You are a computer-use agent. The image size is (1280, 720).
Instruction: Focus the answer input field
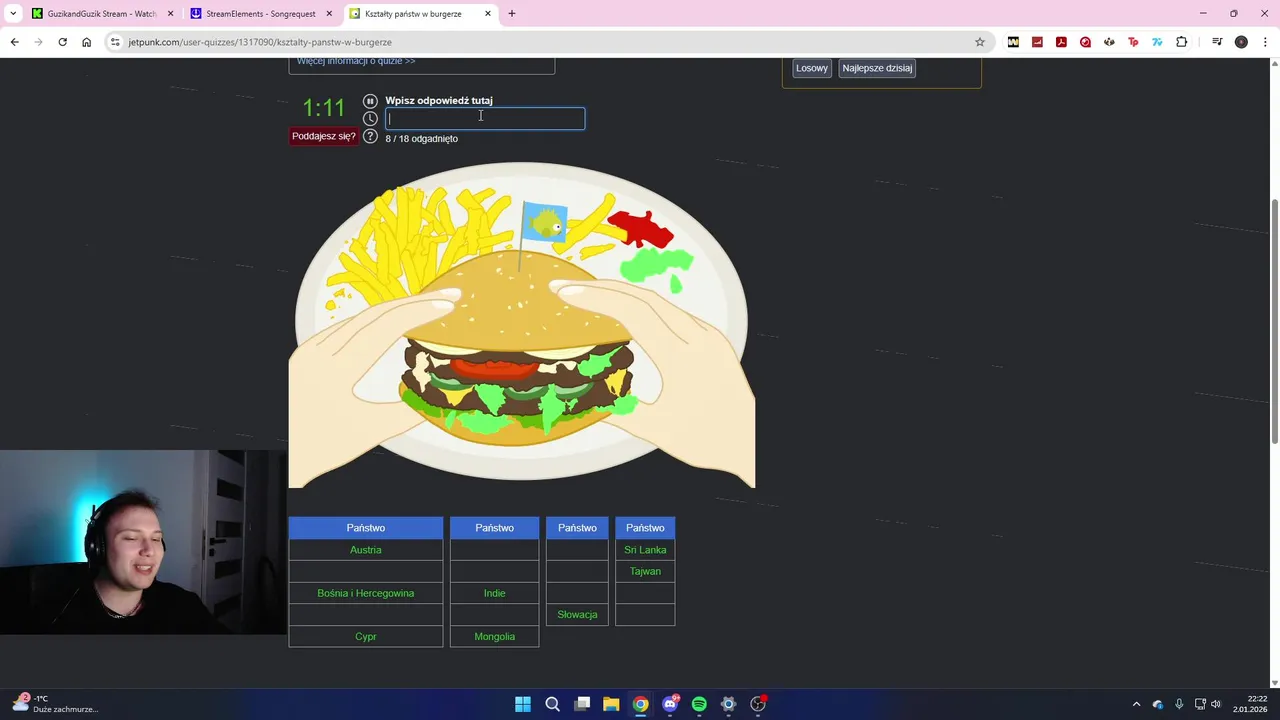(485, 118)
